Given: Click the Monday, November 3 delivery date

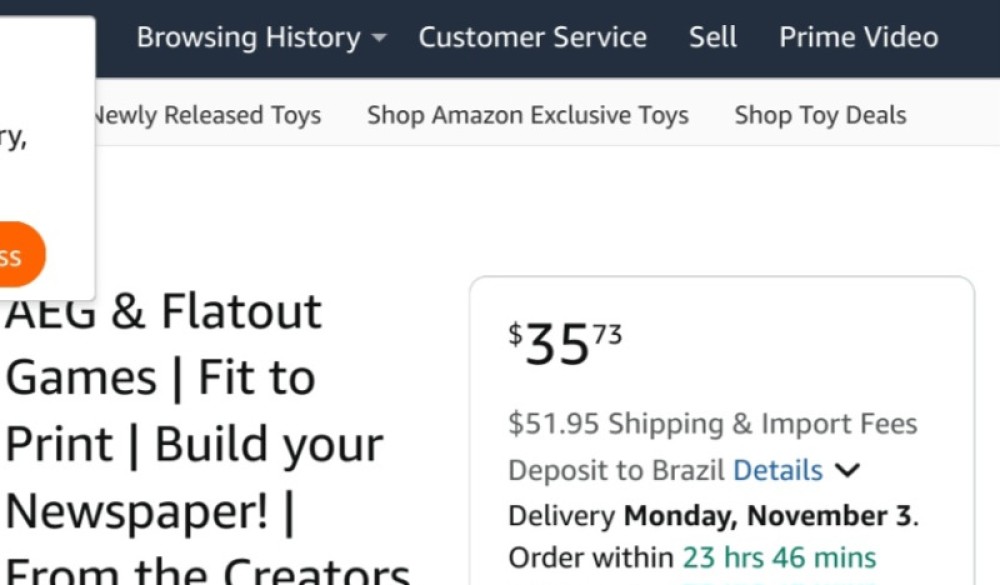Looking at the screenshot, I should pyautogui.click(x=767, y=516).
